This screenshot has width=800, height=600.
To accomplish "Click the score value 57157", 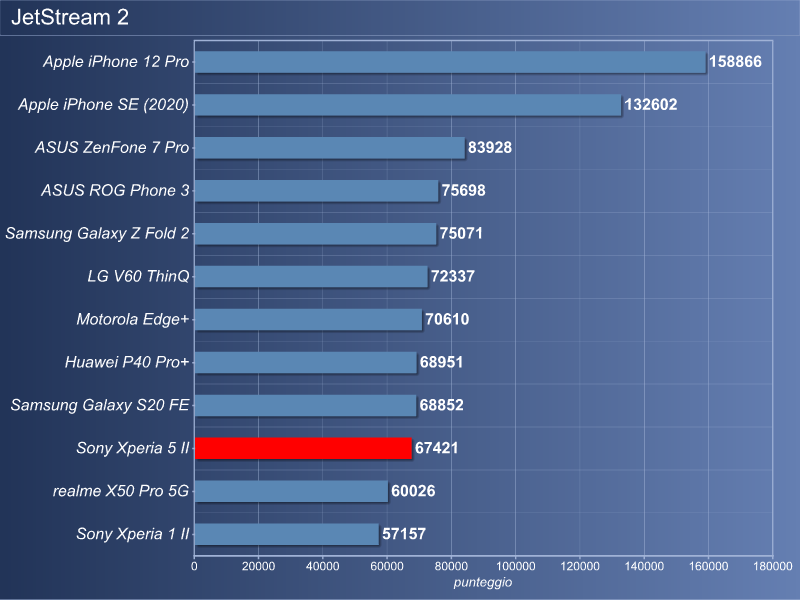I will [404, 534].
